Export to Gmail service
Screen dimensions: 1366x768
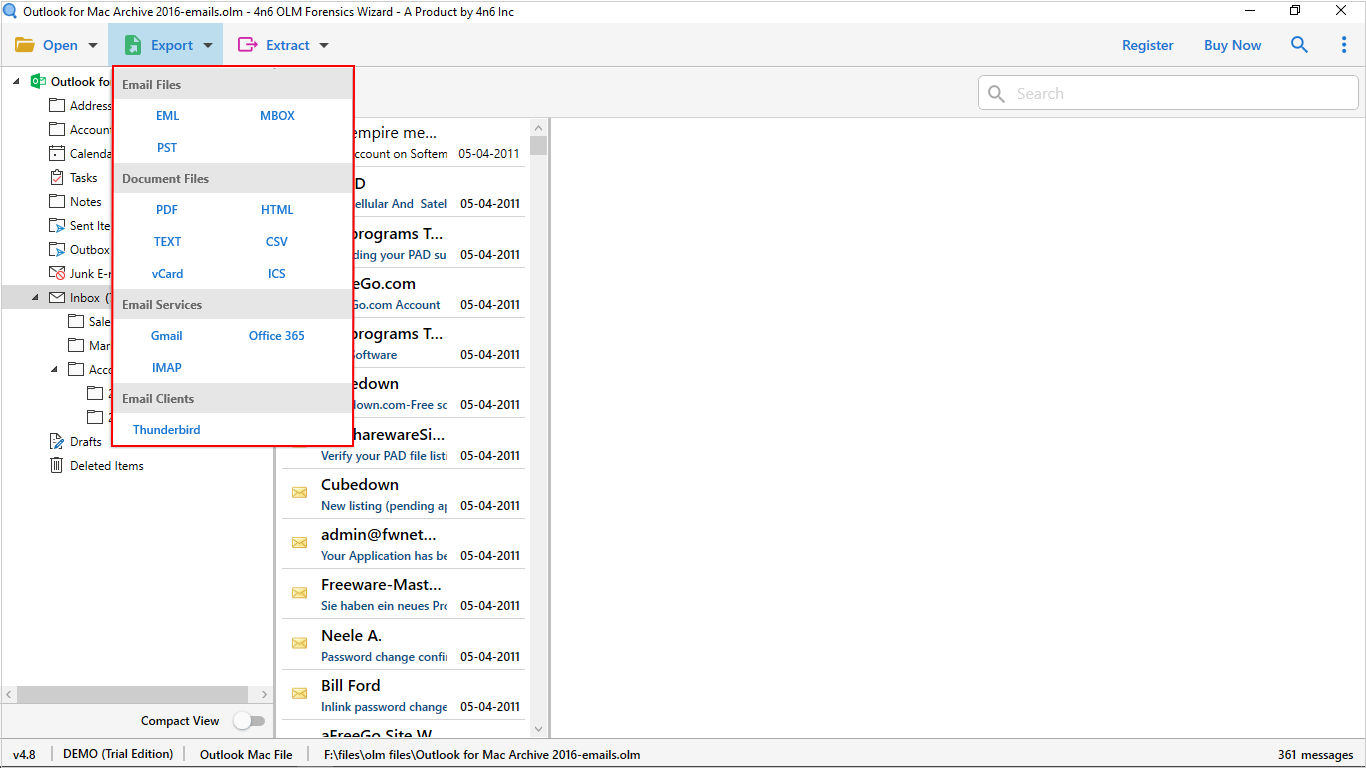click(167, 335)
